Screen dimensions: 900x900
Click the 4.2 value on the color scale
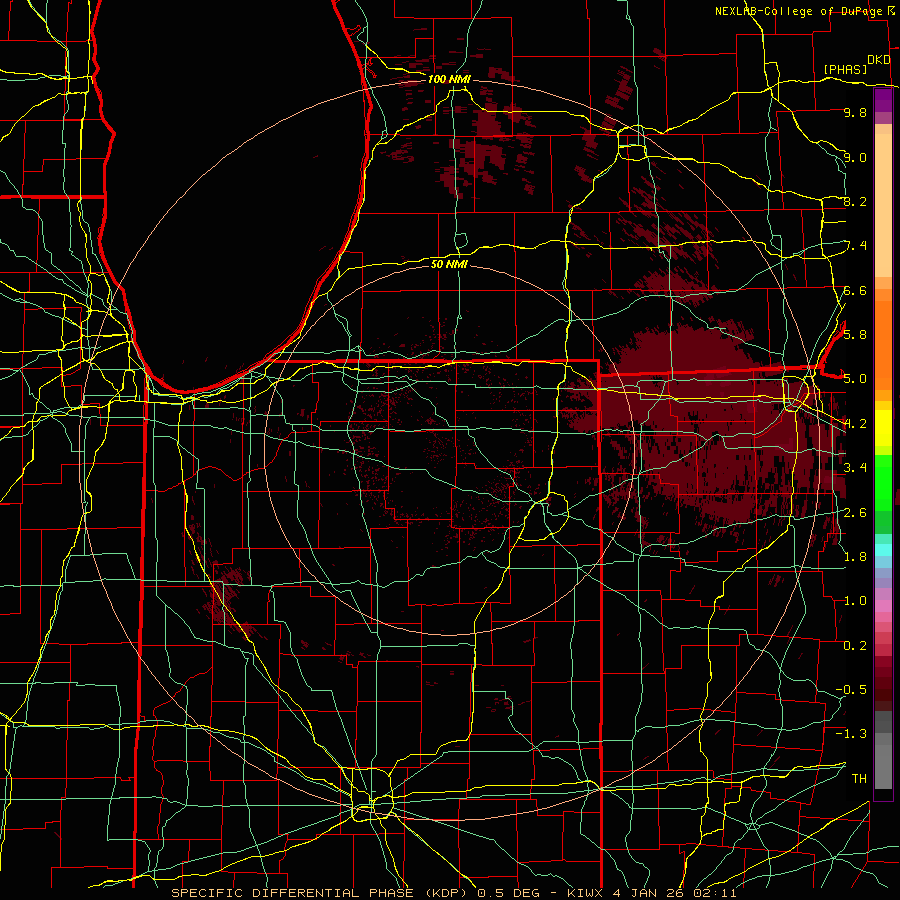855,424
